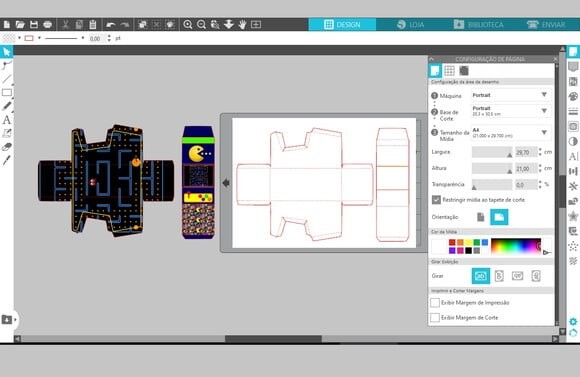Select the Eraser tool
The height and width of the screenshot is (377, 580).
(7, 147)
